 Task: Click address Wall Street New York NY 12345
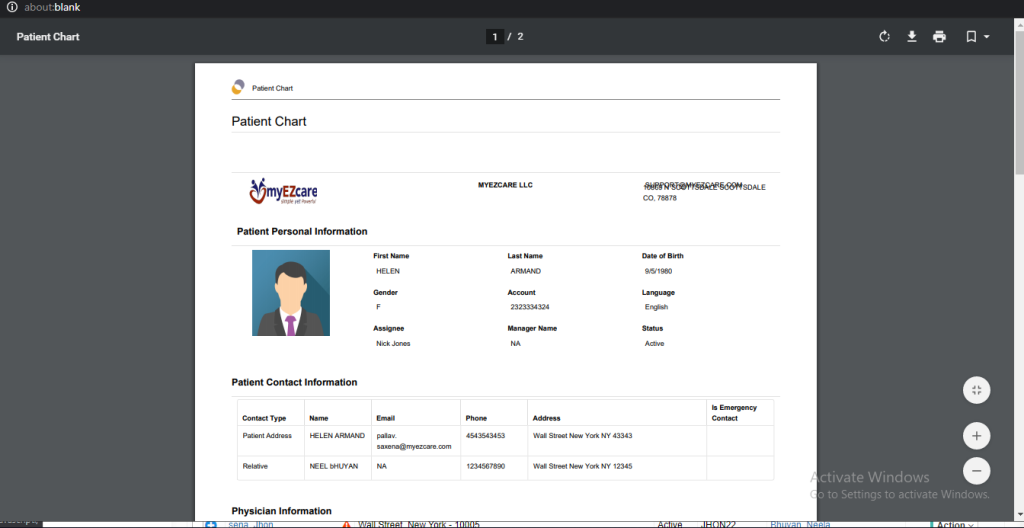click(583, 466)
